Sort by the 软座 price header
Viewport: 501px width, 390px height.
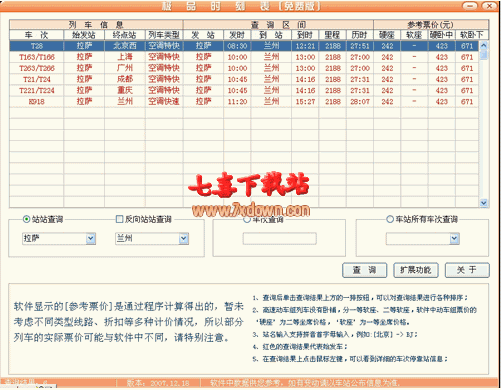point(414,35)
